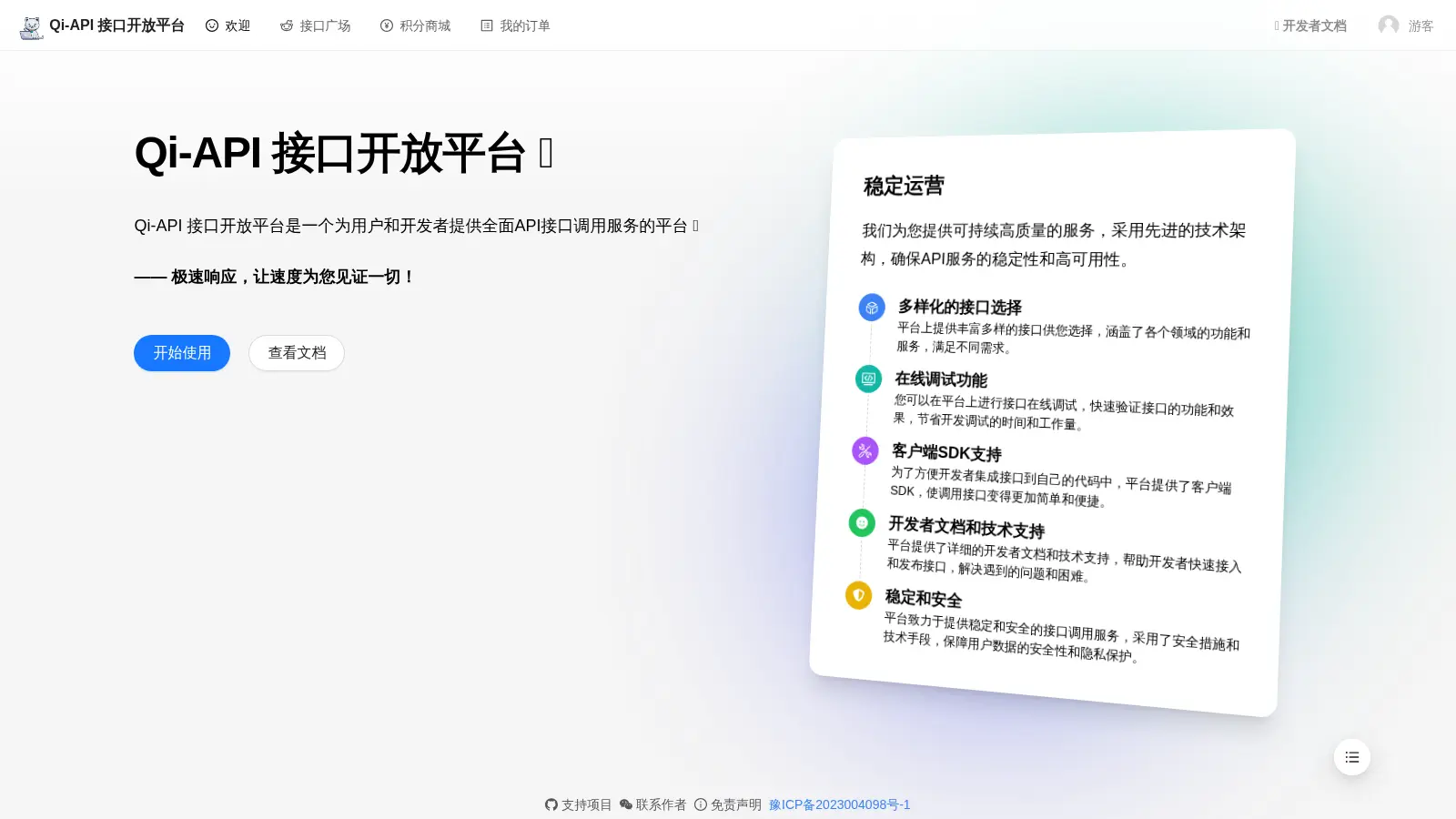Image resolution: width=1456 pixels, height=819 pixels.
Task: Open the 欢迎 menu item
Action: [x=227, y=25]
